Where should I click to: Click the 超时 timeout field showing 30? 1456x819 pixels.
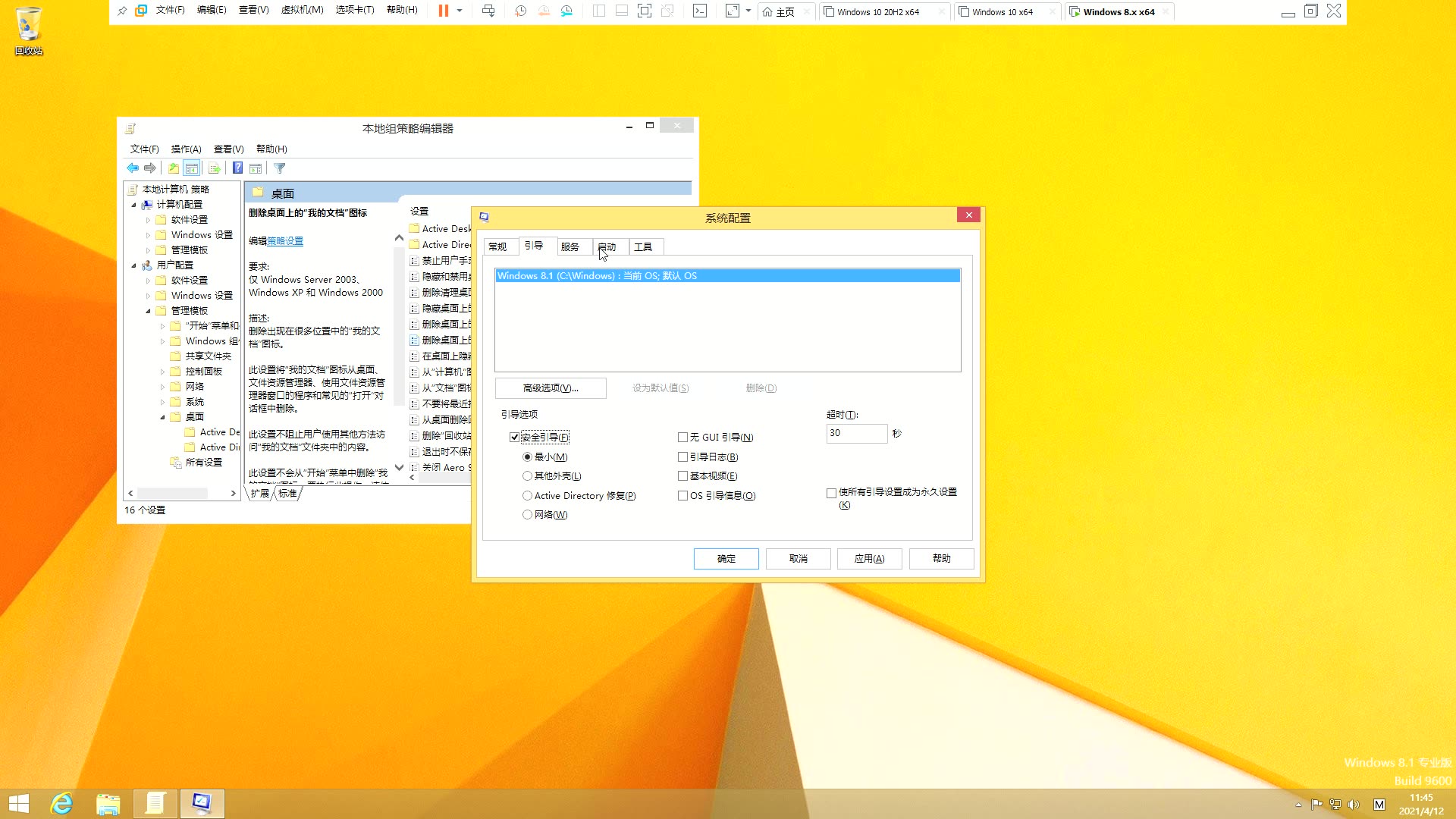pyautogui.click(x=857, y=434)
